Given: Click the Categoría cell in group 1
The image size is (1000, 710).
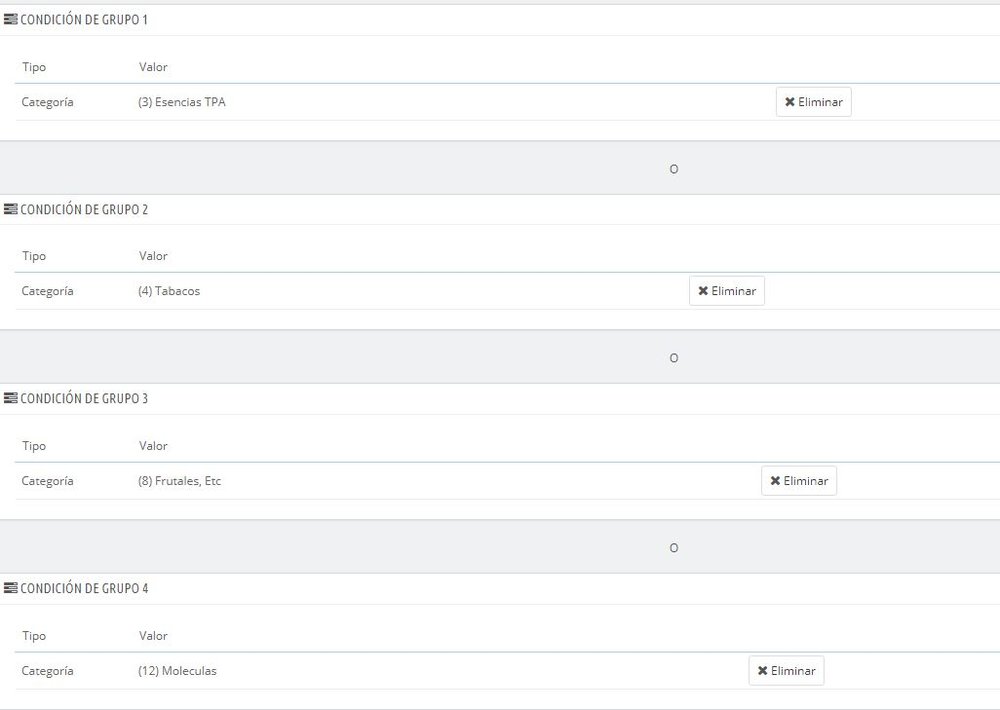Looking at the screenshot, I should click(47, 102).
